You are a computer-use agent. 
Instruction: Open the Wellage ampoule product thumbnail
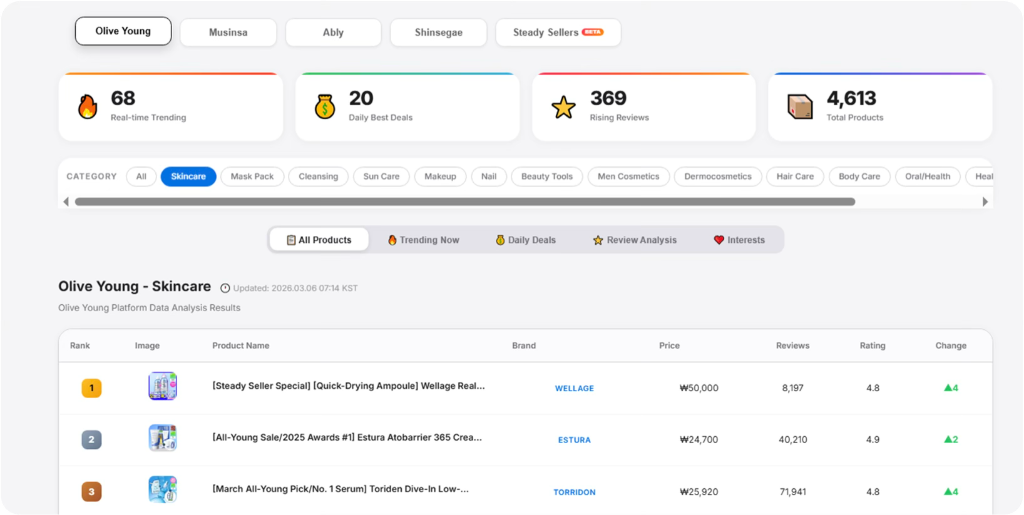162,387
